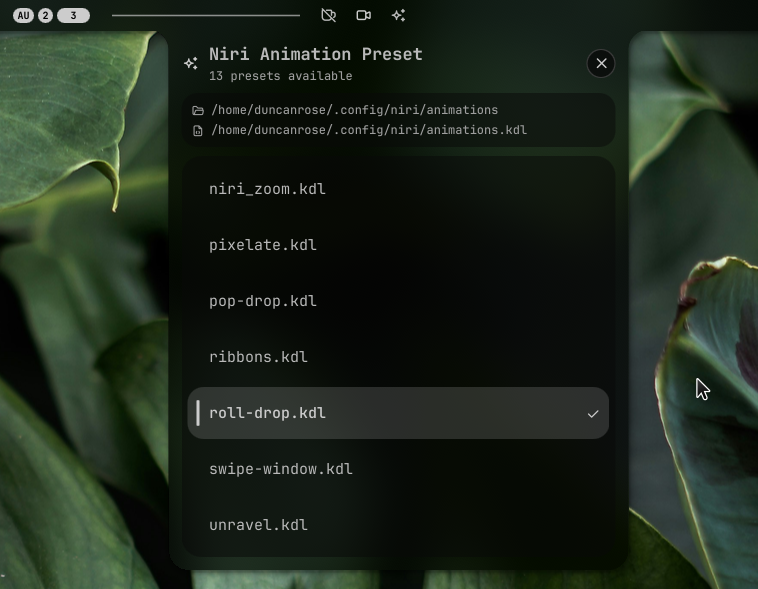Click the AU keyboard layout indicator
The width and height of the screenshot is (758, 589).
pyautogui.click(x=23, y=15)
